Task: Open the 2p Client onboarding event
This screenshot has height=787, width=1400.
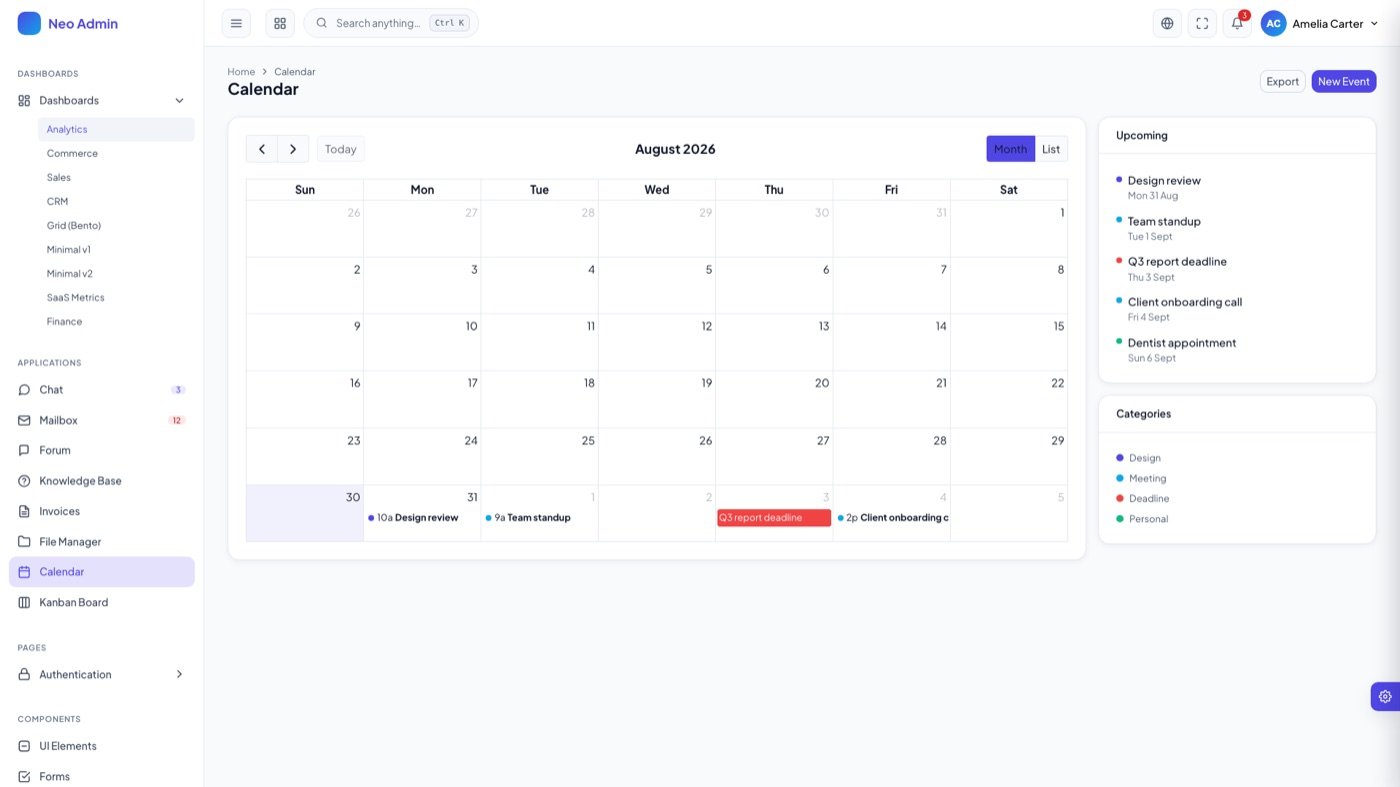Action: [x=892, y=518]
